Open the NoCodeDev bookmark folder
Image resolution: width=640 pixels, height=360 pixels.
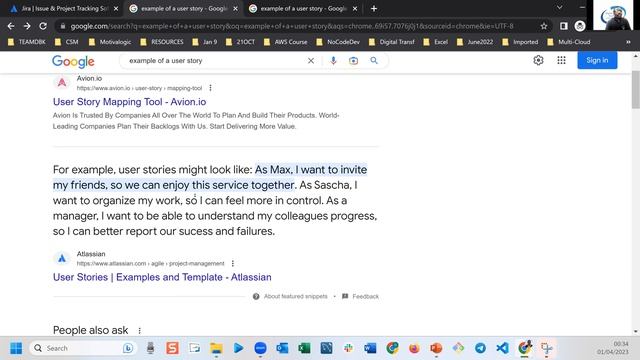[x=338, y=42]
